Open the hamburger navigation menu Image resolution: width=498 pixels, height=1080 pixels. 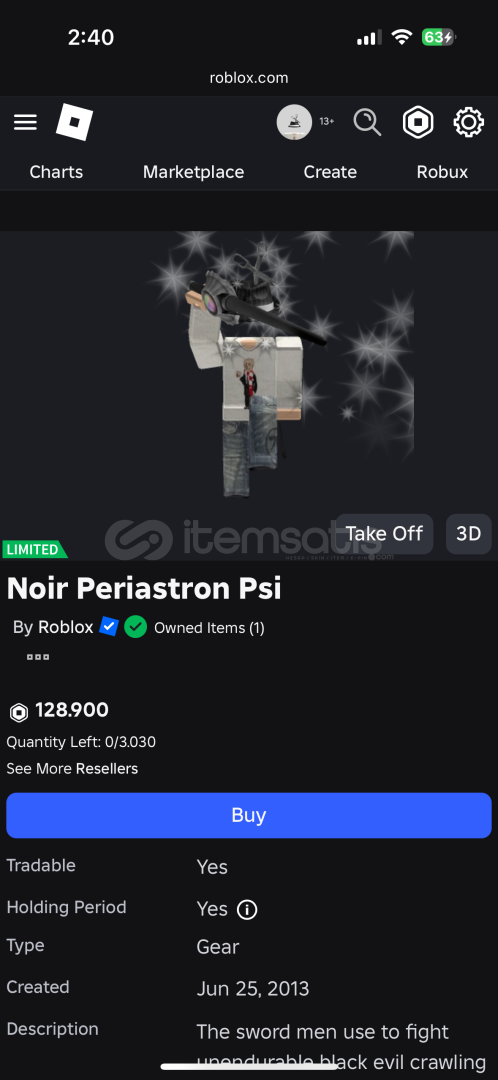[25, 123]
